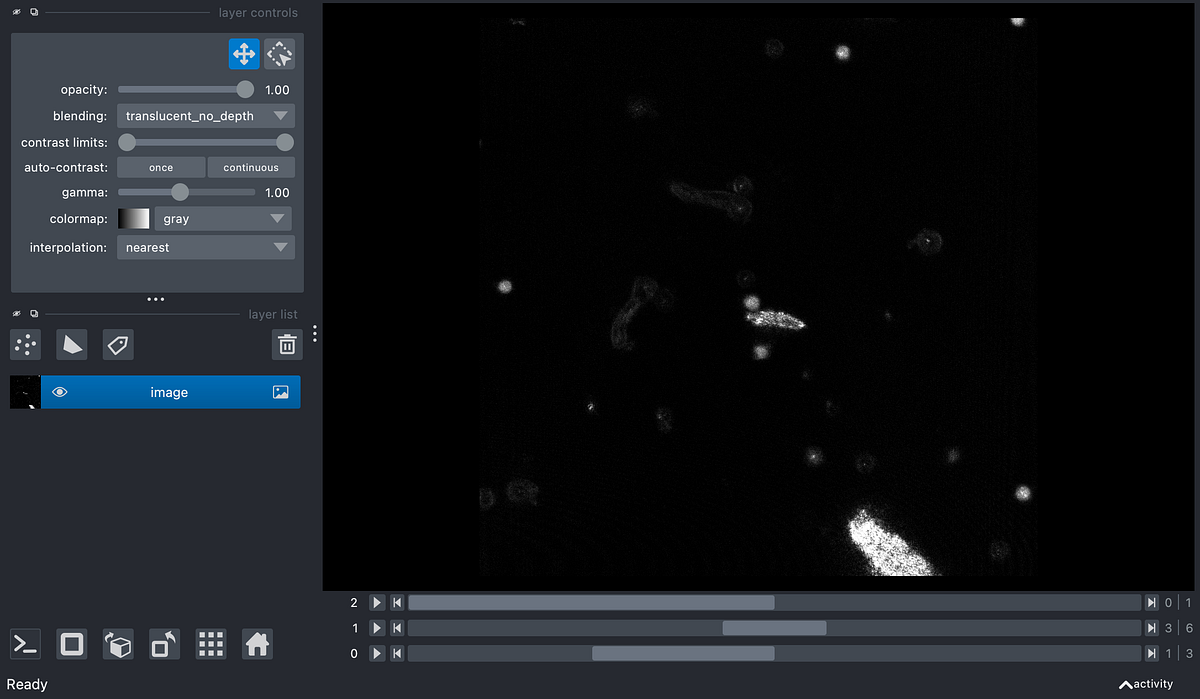The image size is (1200, 699).
Task: Play animation along axis 1
Action: click(x=376, y=627)
